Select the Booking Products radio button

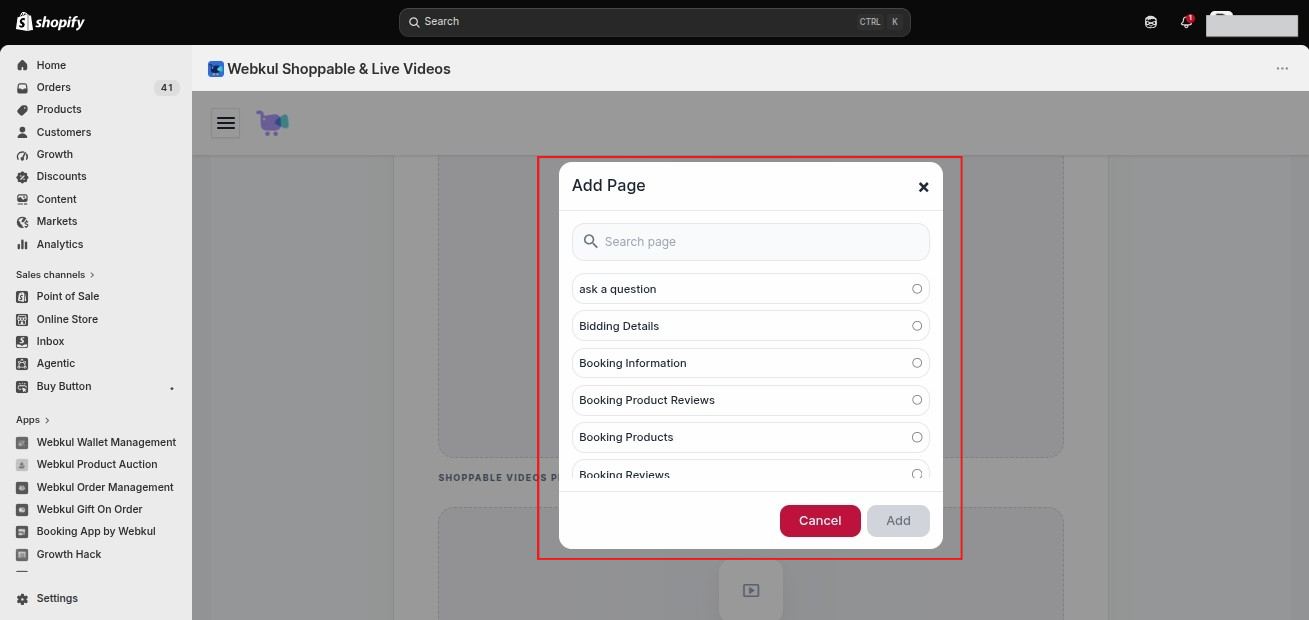point(917,437)
